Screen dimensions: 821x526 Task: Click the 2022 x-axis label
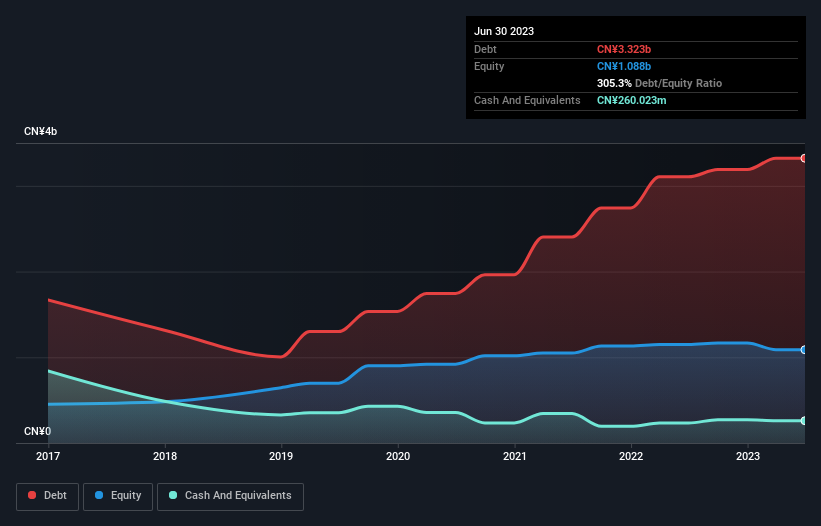[631, 456]
